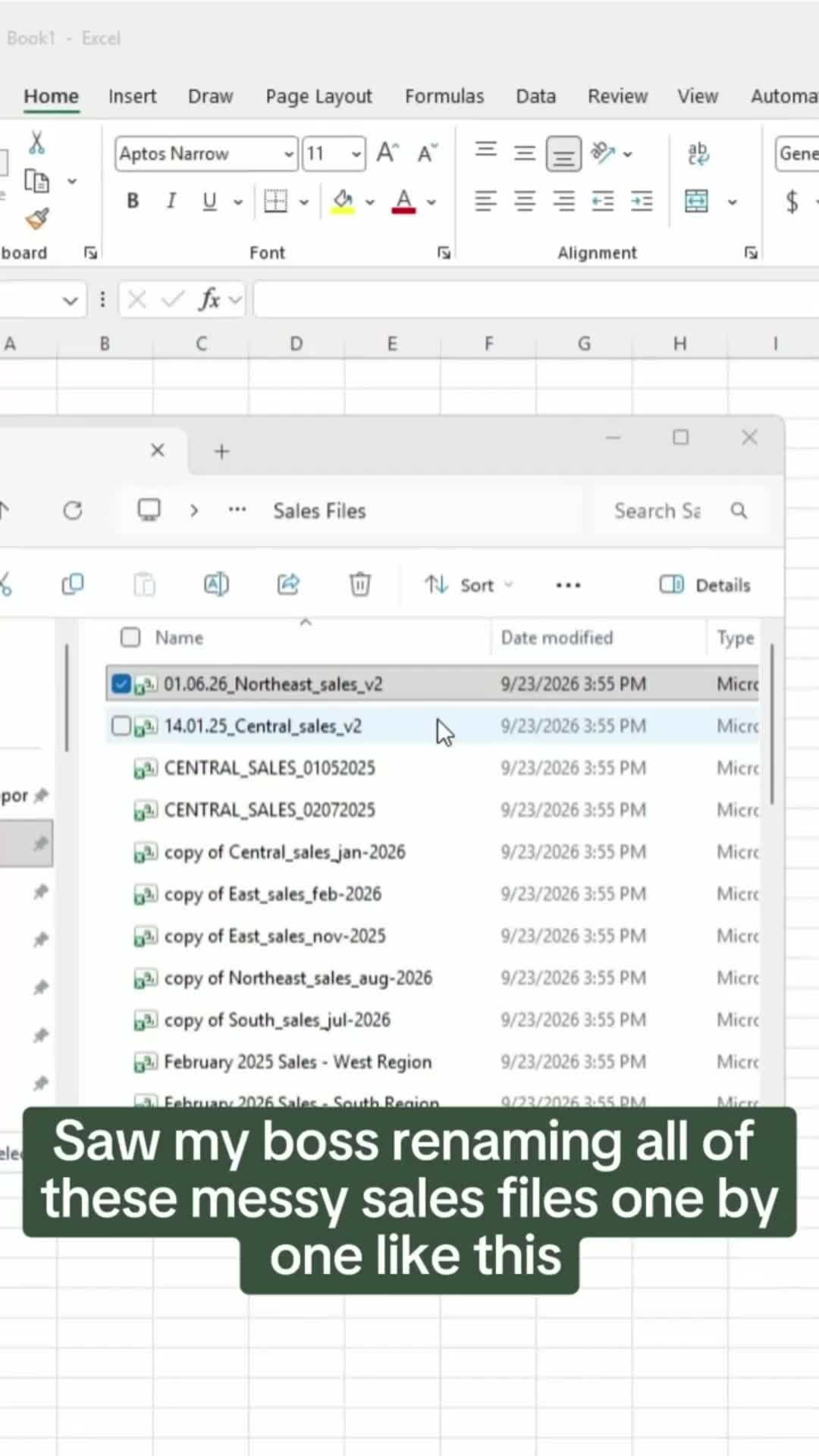Open the Aptos Narrow font dropdown

coord(288,154)
